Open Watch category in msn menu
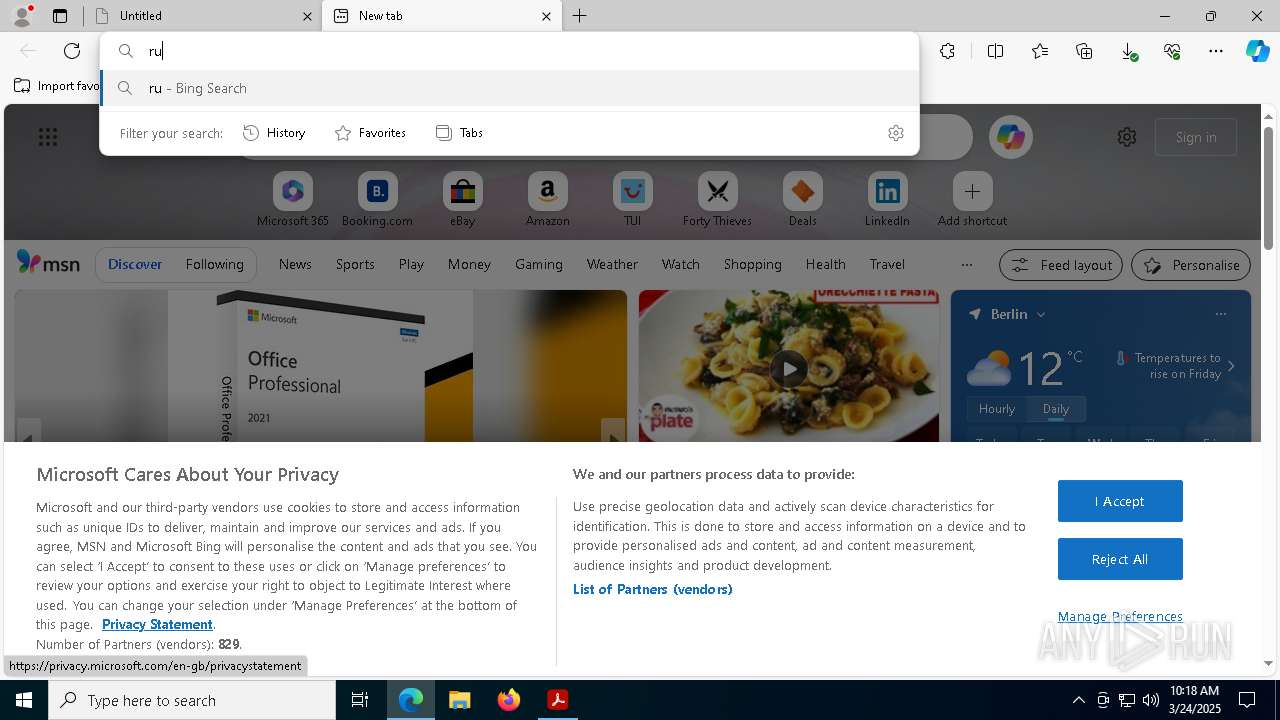Image resolution: width=1280 pixels, height=720 pixels. pos(681,264)
